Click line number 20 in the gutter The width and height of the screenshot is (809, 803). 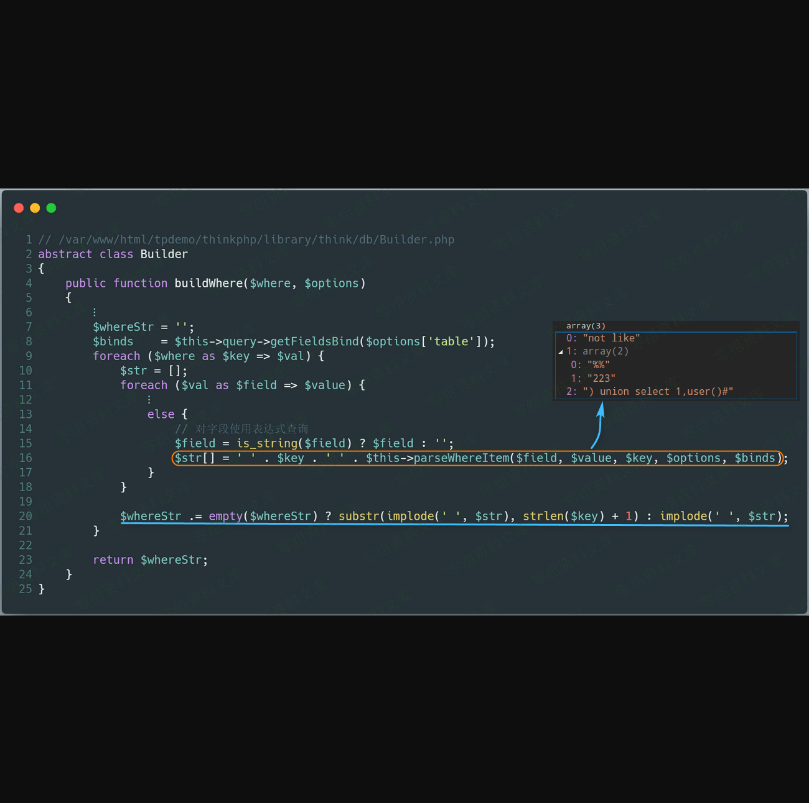25,516
